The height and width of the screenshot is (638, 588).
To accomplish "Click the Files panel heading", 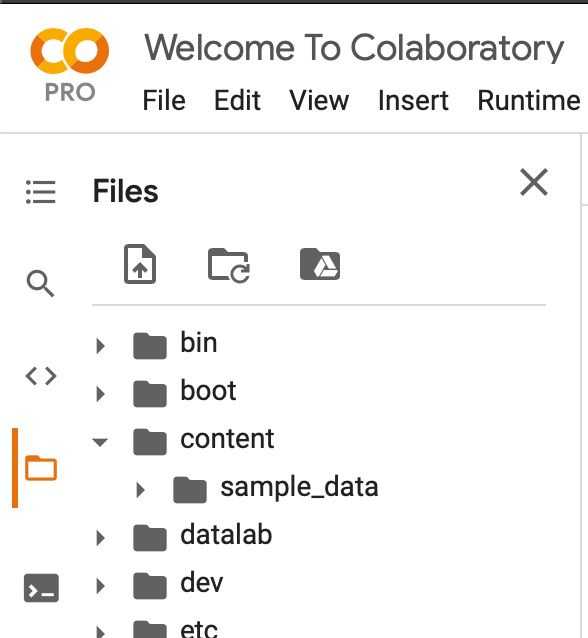I will [125, 191].
